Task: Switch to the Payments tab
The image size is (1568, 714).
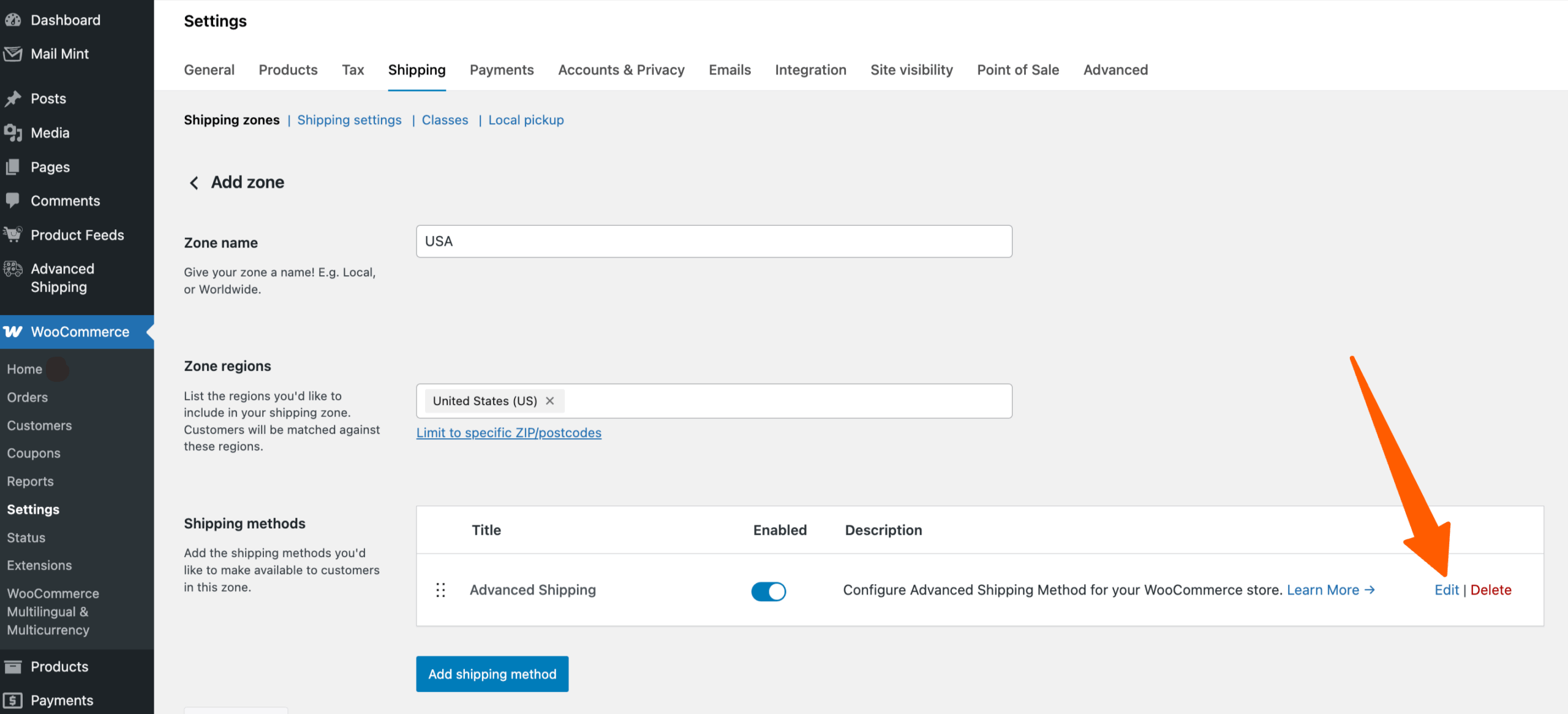Action: pos(502,70)
